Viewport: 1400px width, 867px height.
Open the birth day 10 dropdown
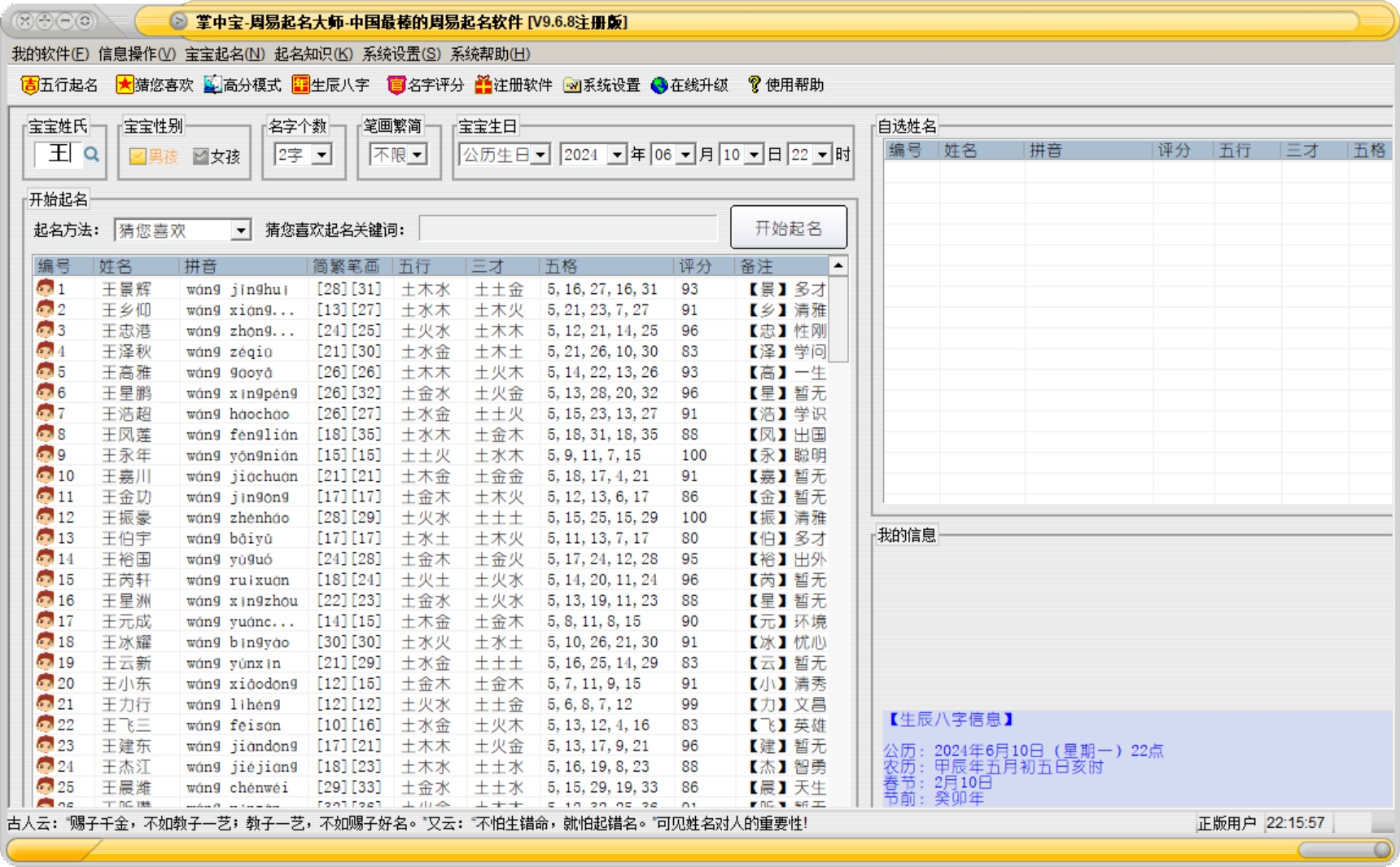(755, 155)
